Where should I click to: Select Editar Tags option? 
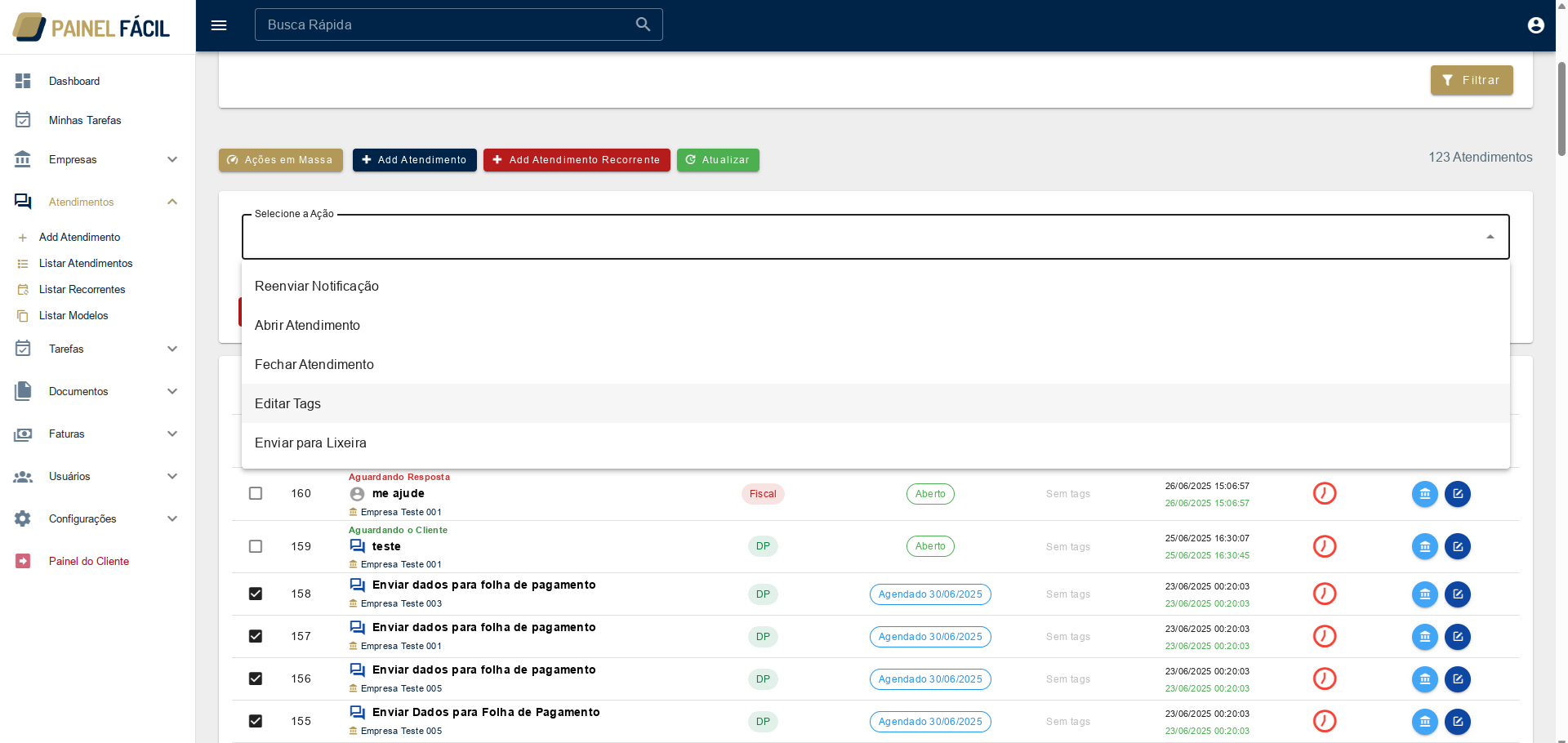tap(875, 403)
